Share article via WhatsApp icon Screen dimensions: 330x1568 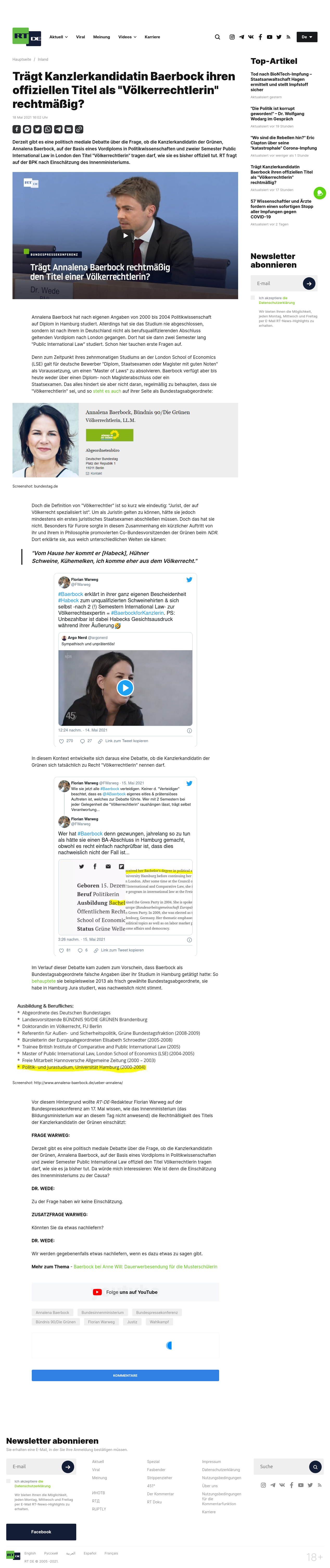(x=47, y=129)
